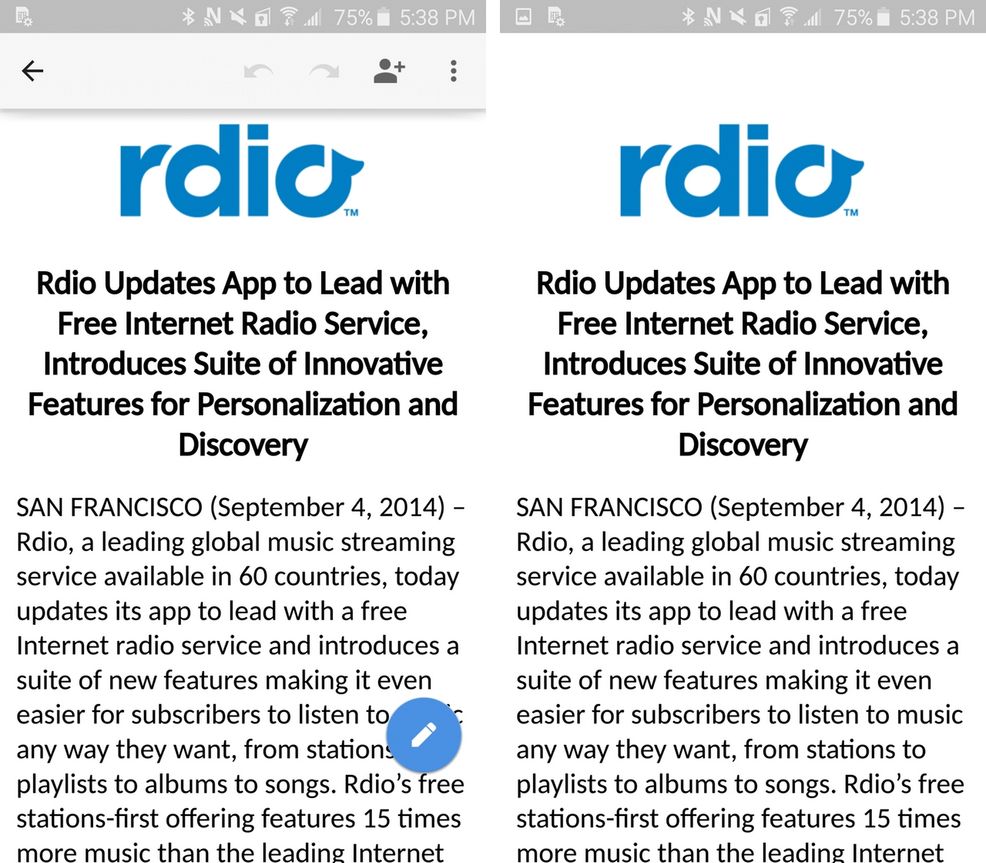The height and width of the screenshot is (863, 986).
Task: Tap 'SAN FRANCISCO (September 4, 2014)' in left document
Action: 231,507
